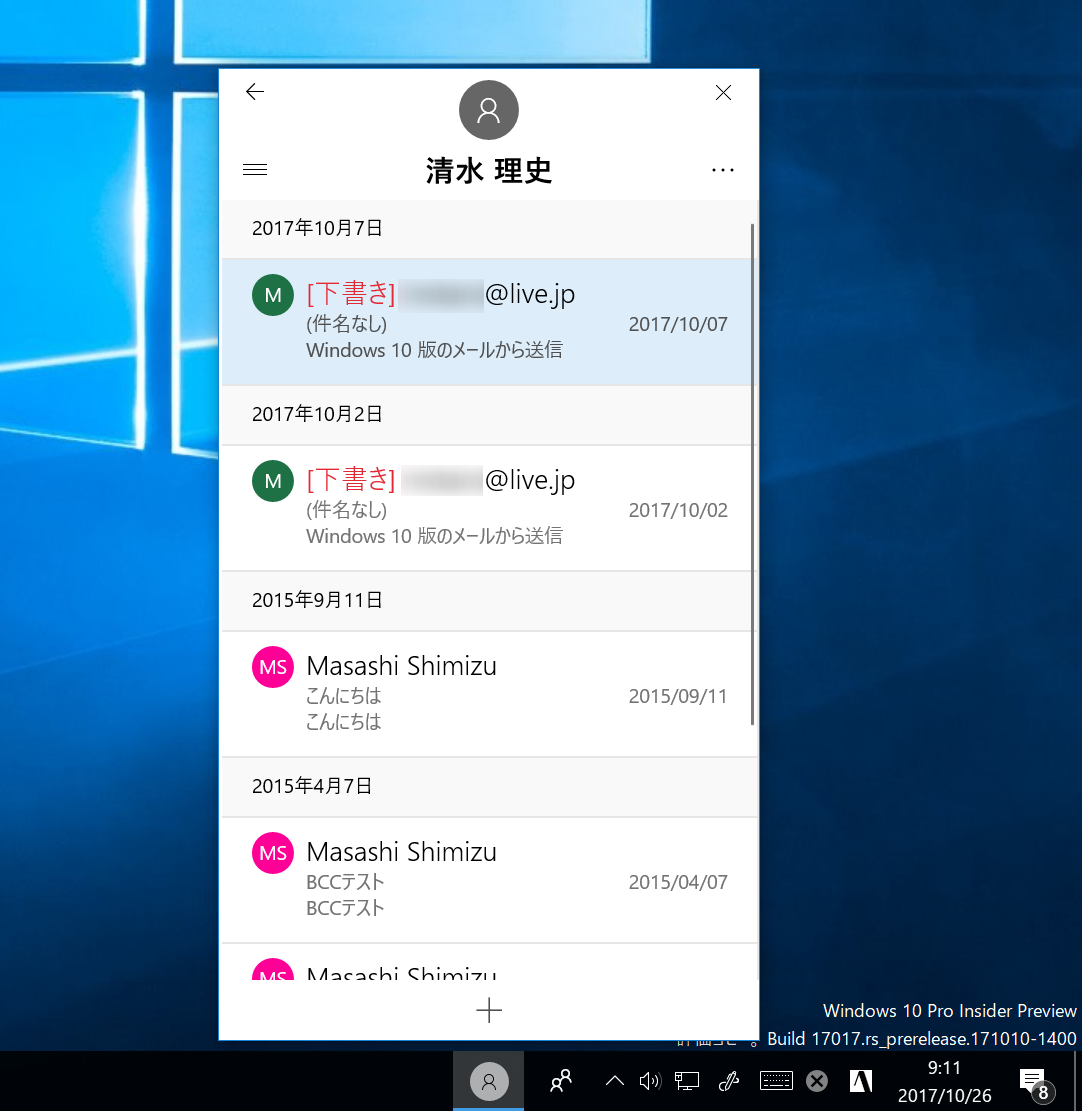
Task: Click the pink MS avatar on こんにちは mail
Action: tap(273, 667)
